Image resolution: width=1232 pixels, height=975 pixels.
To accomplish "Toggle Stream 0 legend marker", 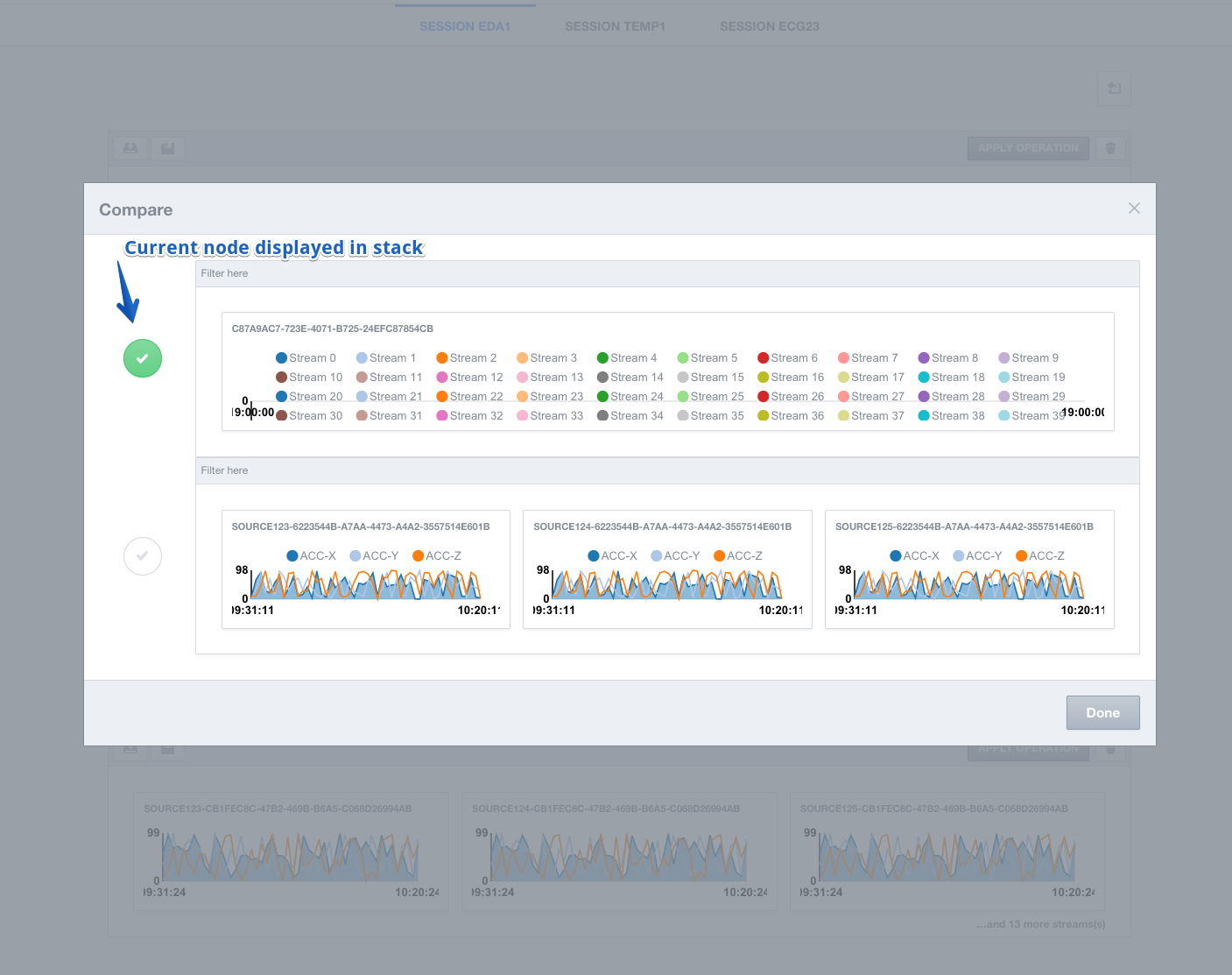I will click(282, 357).
